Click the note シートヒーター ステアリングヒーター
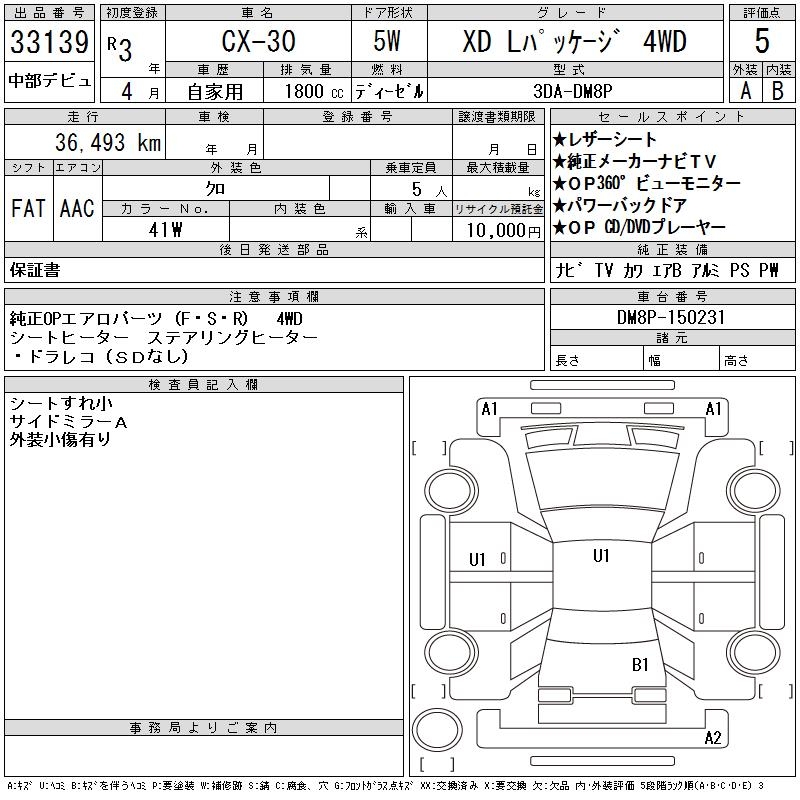The height and width of the screenshot is (800, 800). tap(163, 337)
